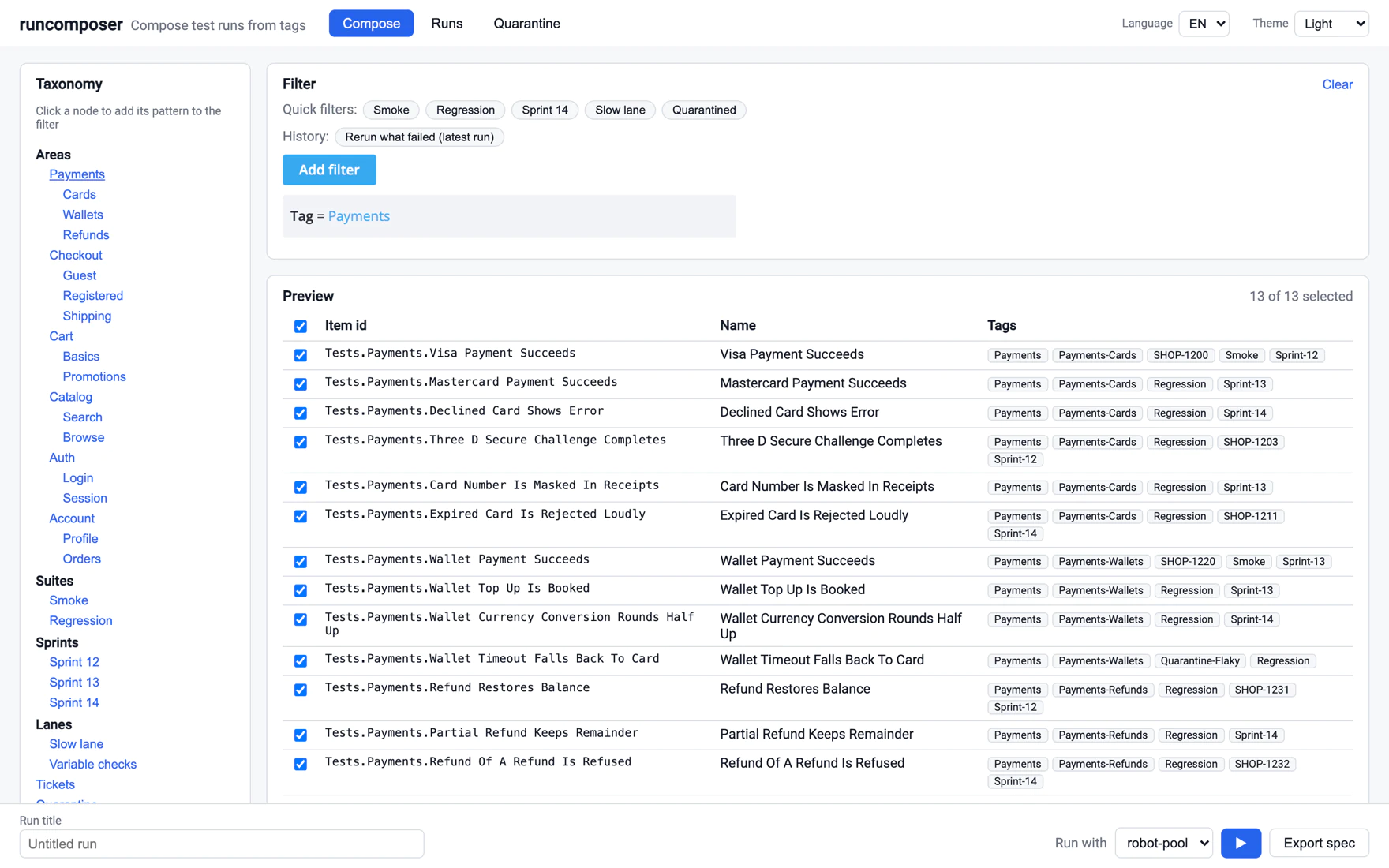Image resolution: width=1389 pixels, height=868 pixels.
Task: Click the runcomposer logo title
Action: tap(71, 24)
